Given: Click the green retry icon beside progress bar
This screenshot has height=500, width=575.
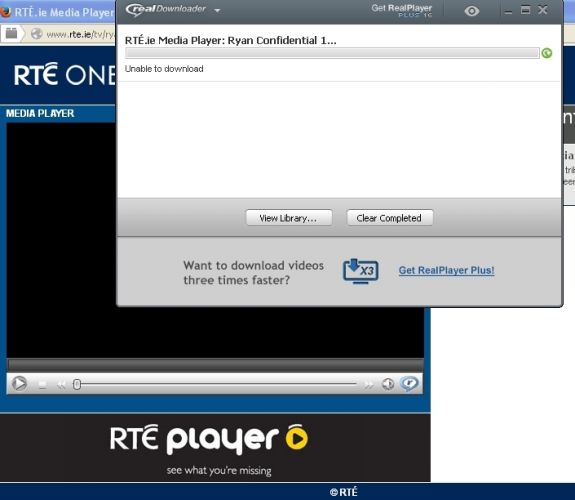Looking at the screenshot, I should coord(546,53).
